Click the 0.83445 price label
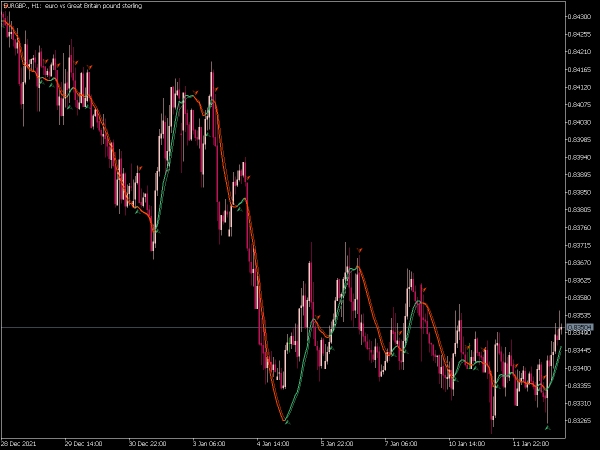This screenshot has width=600, height=450. click(579, 351)
